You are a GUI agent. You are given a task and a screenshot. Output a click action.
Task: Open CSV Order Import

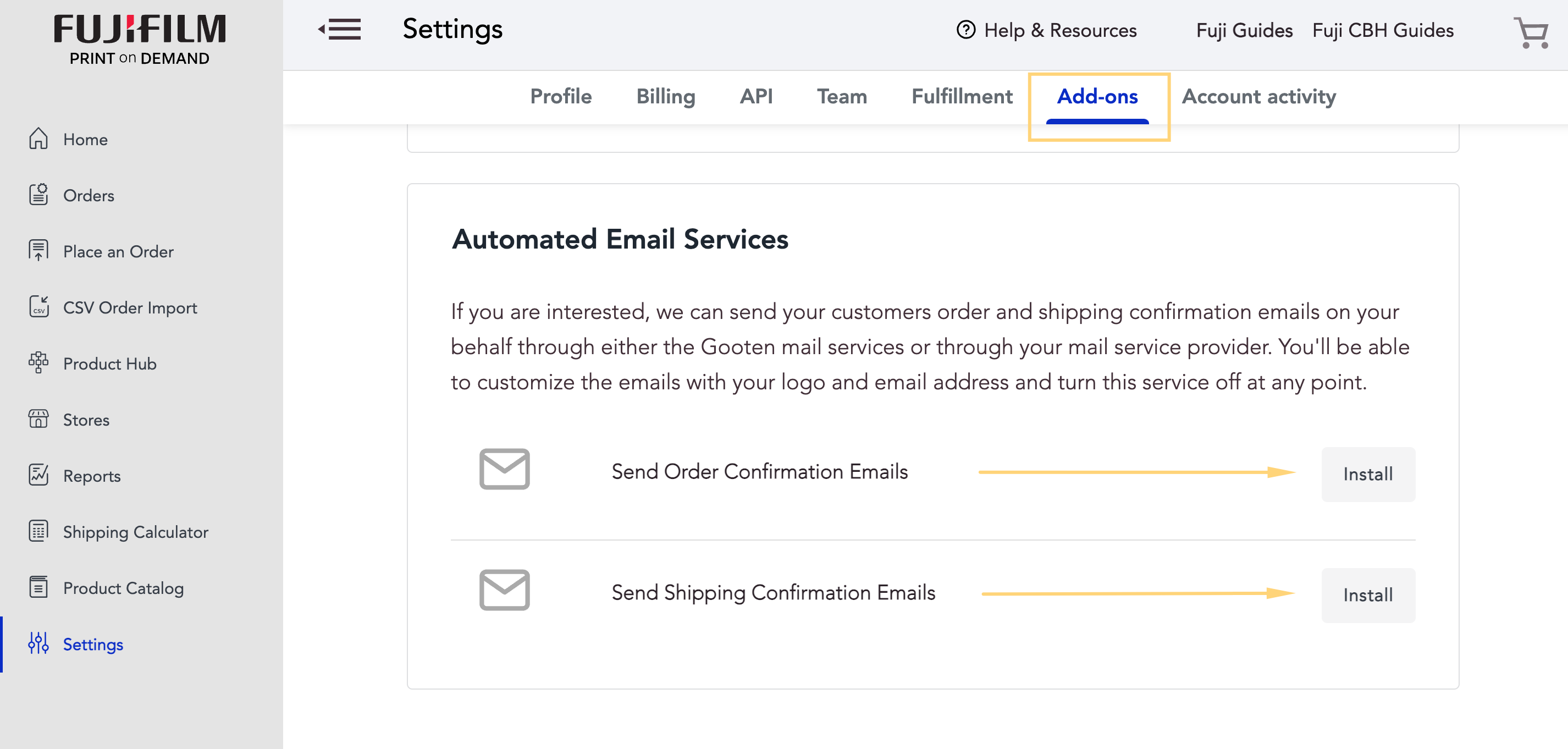(x=38, y=307)
